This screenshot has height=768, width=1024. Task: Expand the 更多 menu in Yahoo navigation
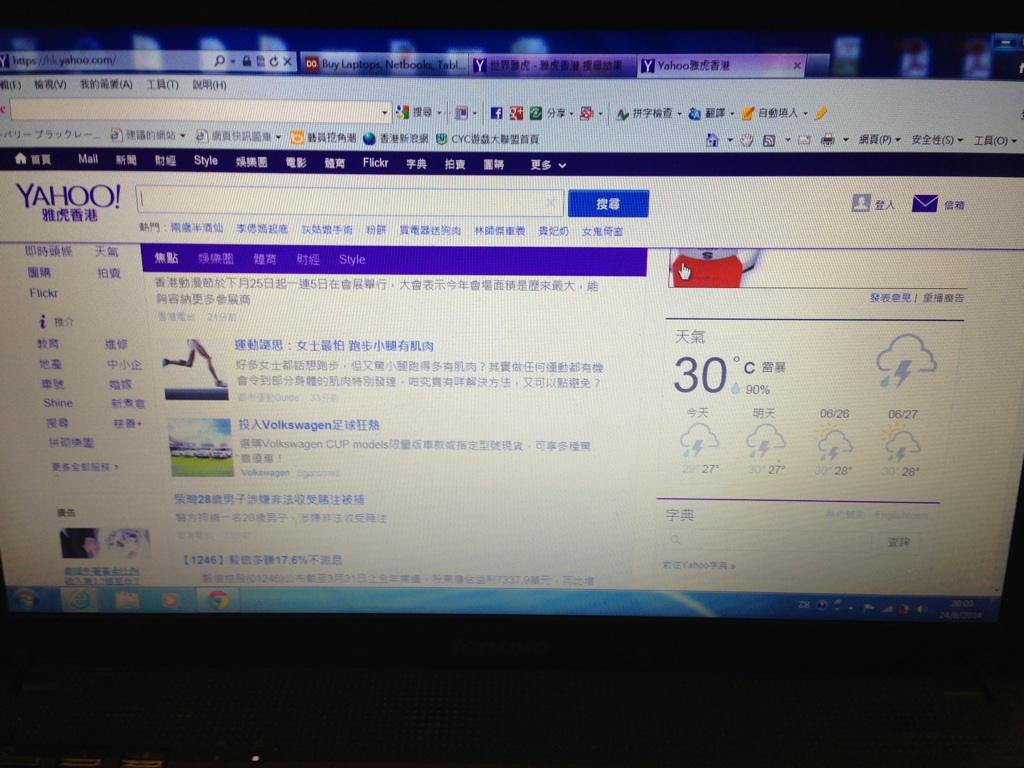point(547,165)
